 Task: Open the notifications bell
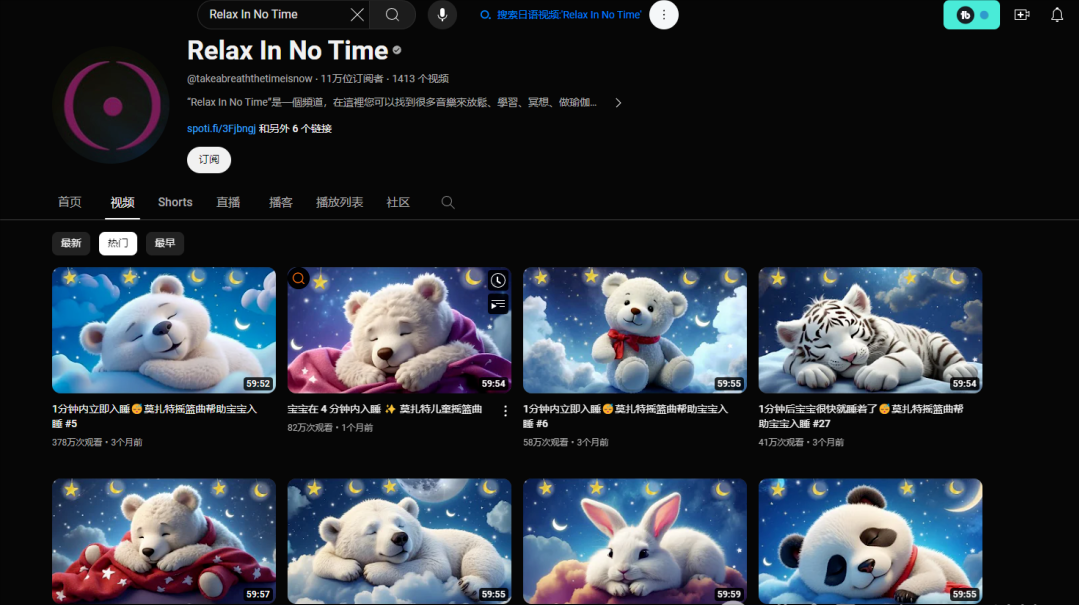[x=1057, y=15]
